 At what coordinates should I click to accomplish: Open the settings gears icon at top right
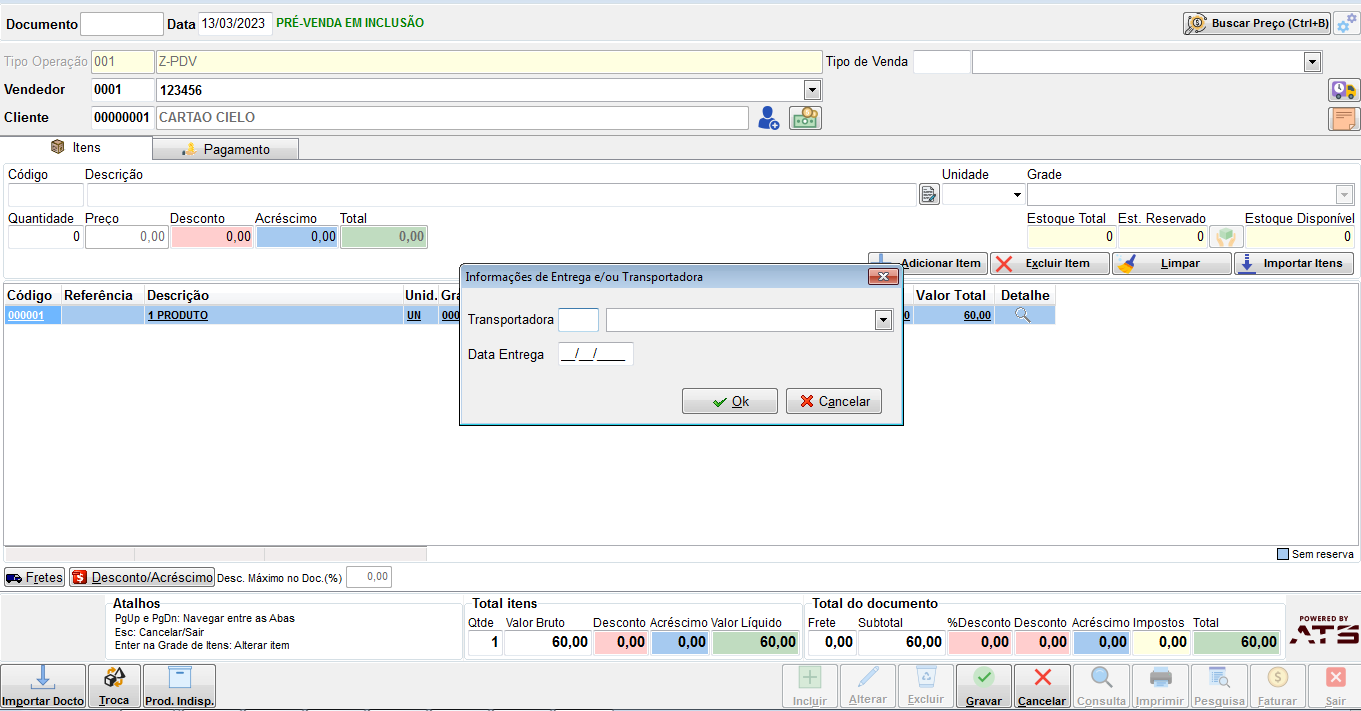coord(1346,23)
